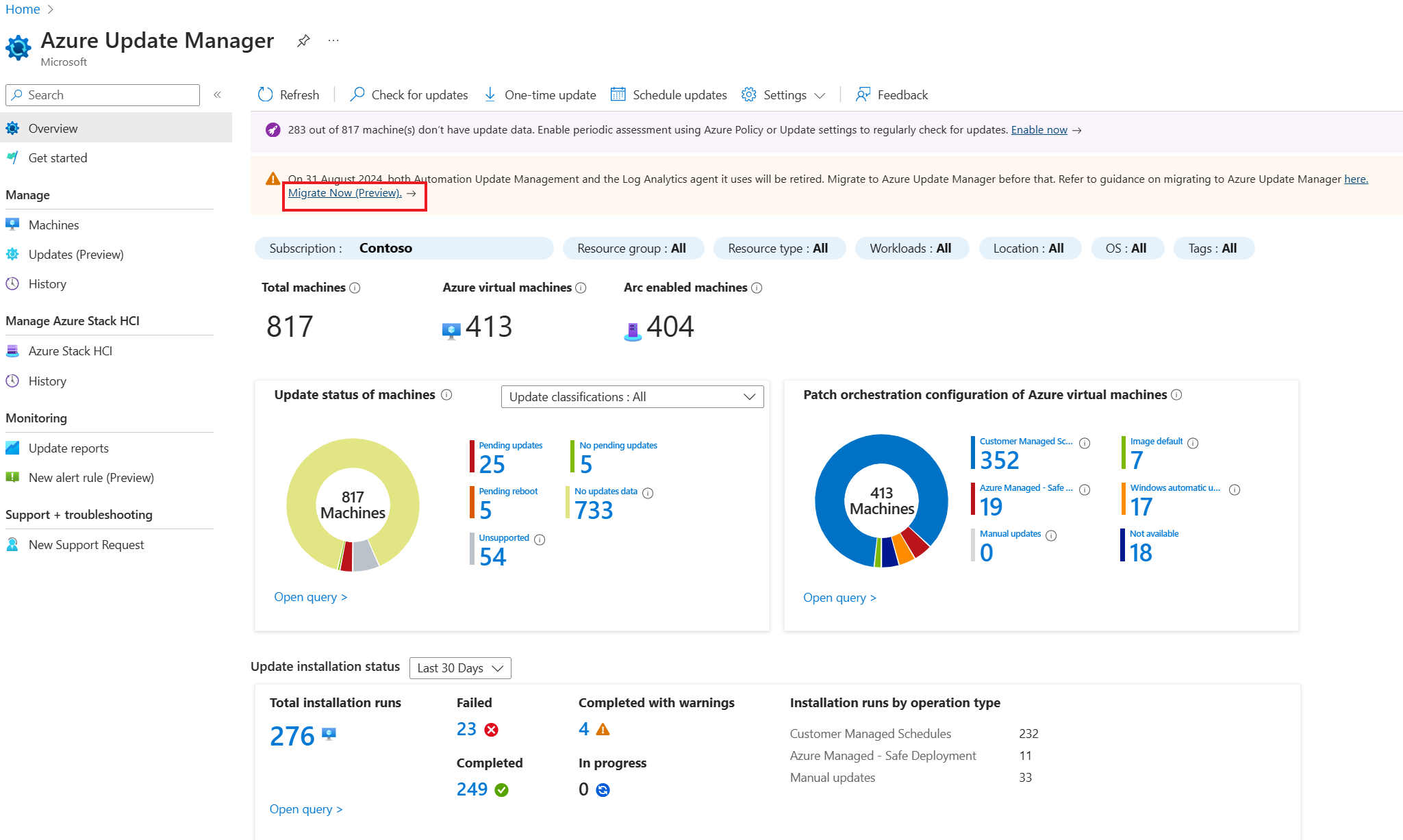Select the Machines icon in the sidebar

coord(13,224)
